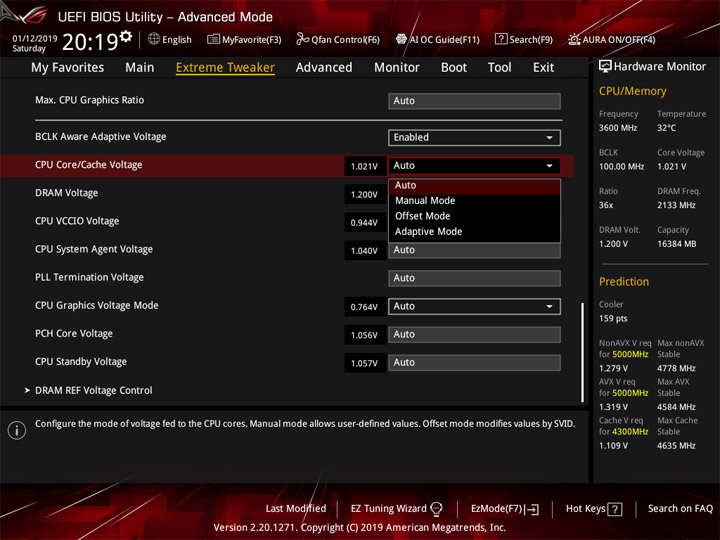
Task: Click the AURA ON/OFF light icon
Action: (574, 39)
